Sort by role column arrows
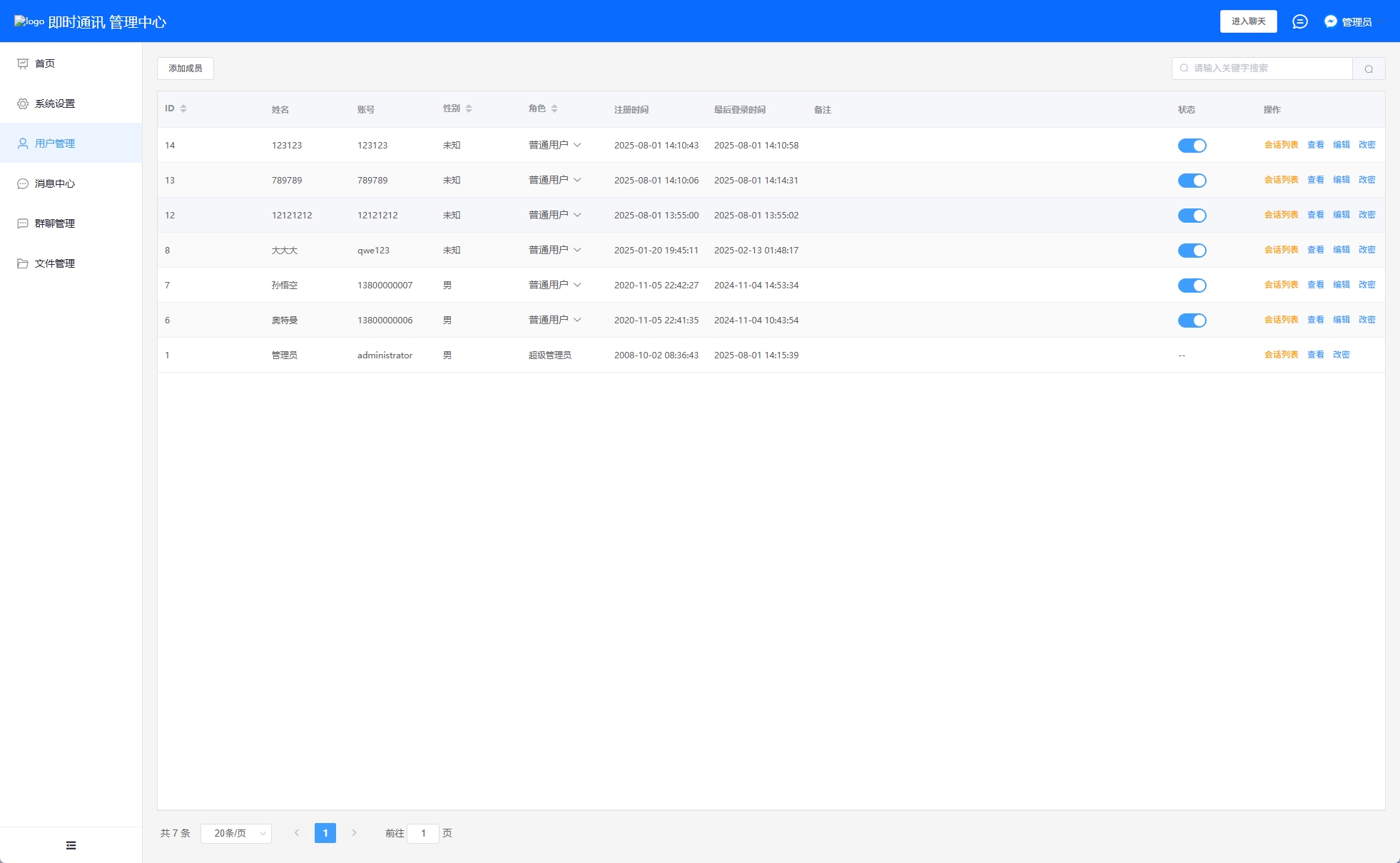The width and height of the screenshot is (1400, 863). pyautogui.click(x=554, y=108)
